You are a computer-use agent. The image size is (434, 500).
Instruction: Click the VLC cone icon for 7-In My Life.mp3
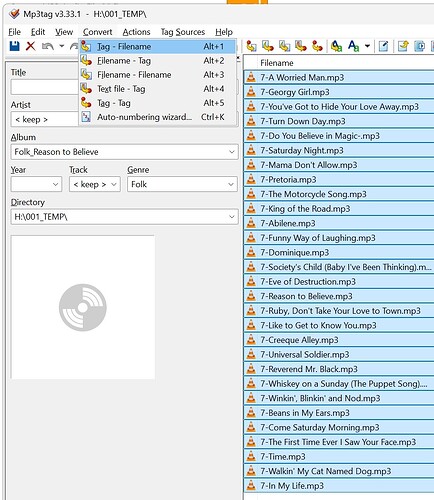tap(251, 486)
